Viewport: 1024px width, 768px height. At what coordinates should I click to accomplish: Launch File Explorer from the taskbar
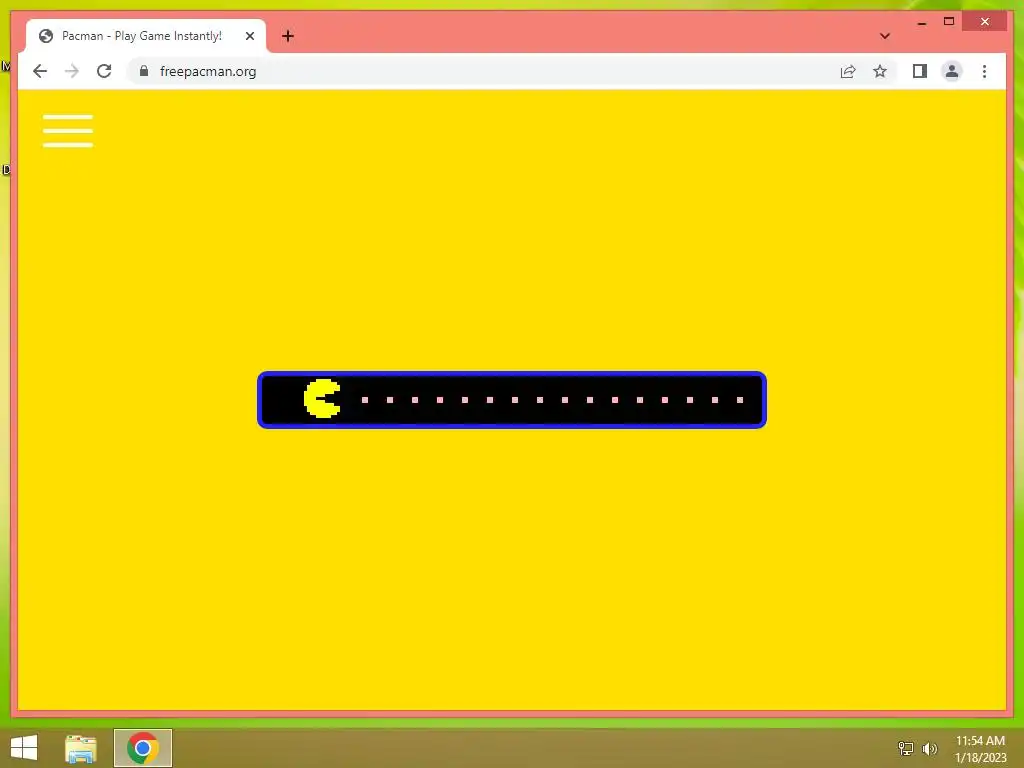pos(81,748)
